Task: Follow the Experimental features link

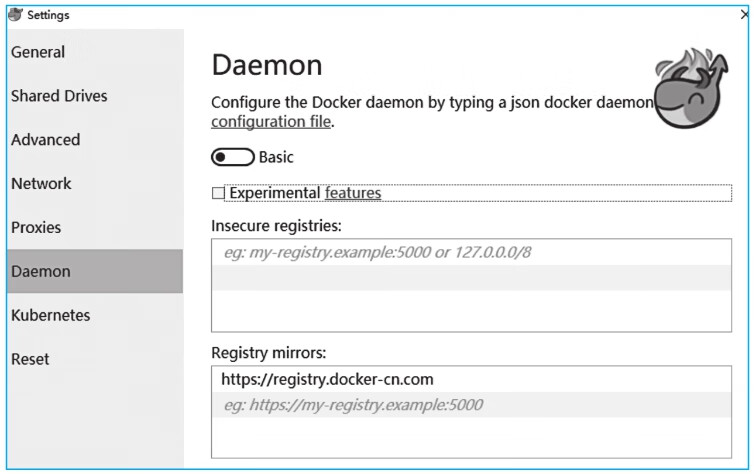Action: point(353,193)
